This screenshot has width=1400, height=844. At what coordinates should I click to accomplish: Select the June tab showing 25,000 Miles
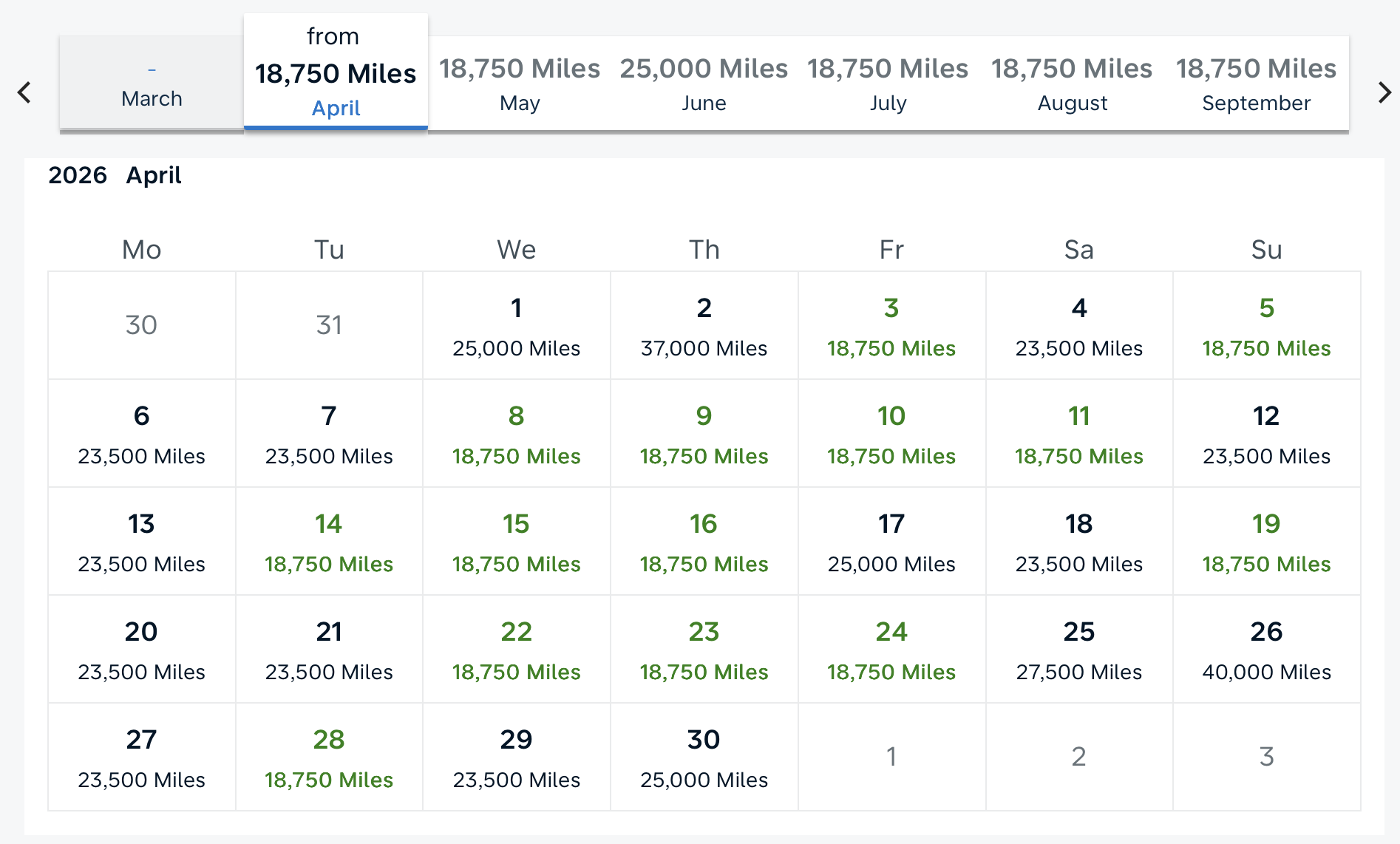[x=704, y=84]
